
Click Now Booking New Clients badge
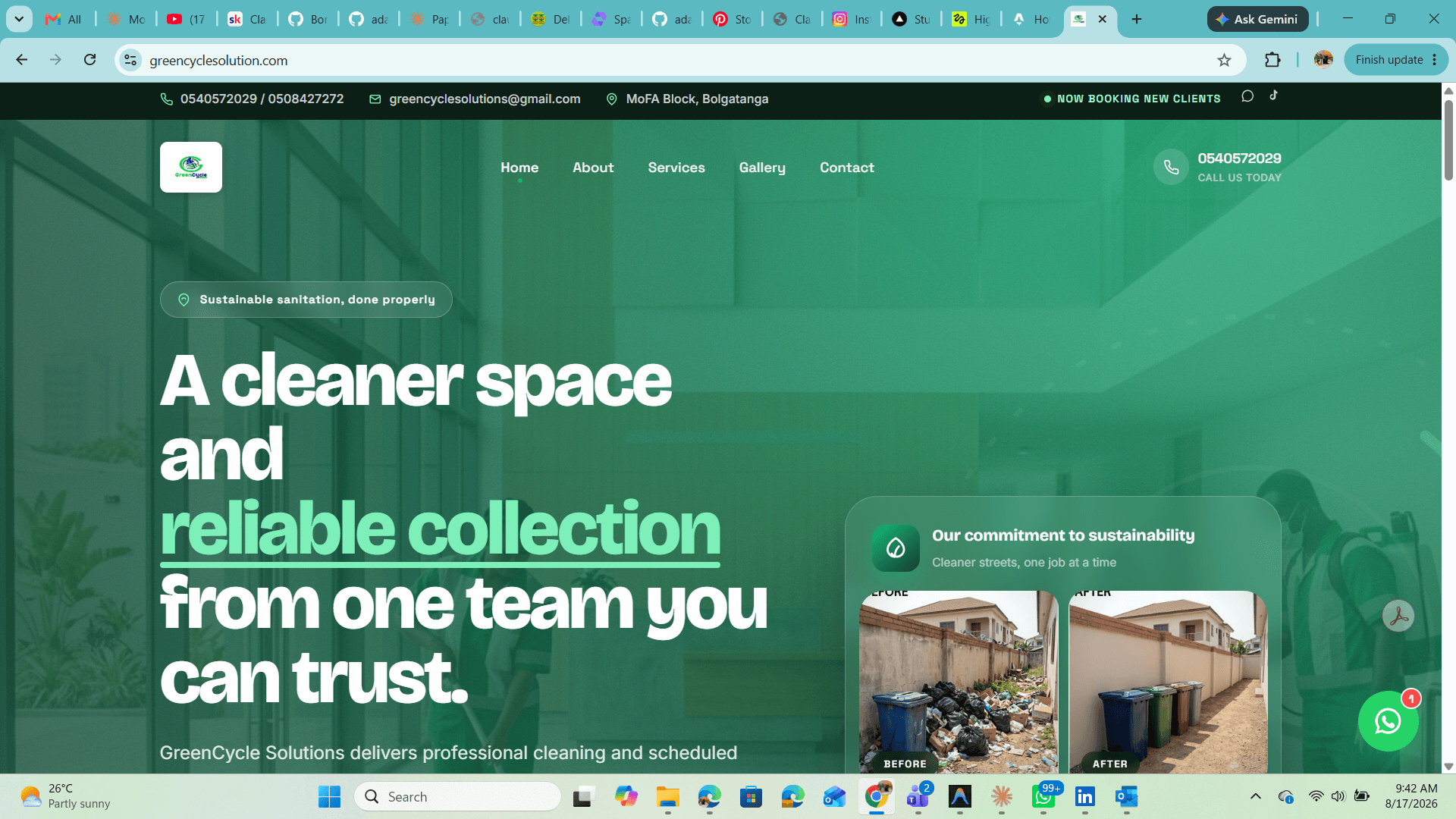click(x=1132, y=99)
